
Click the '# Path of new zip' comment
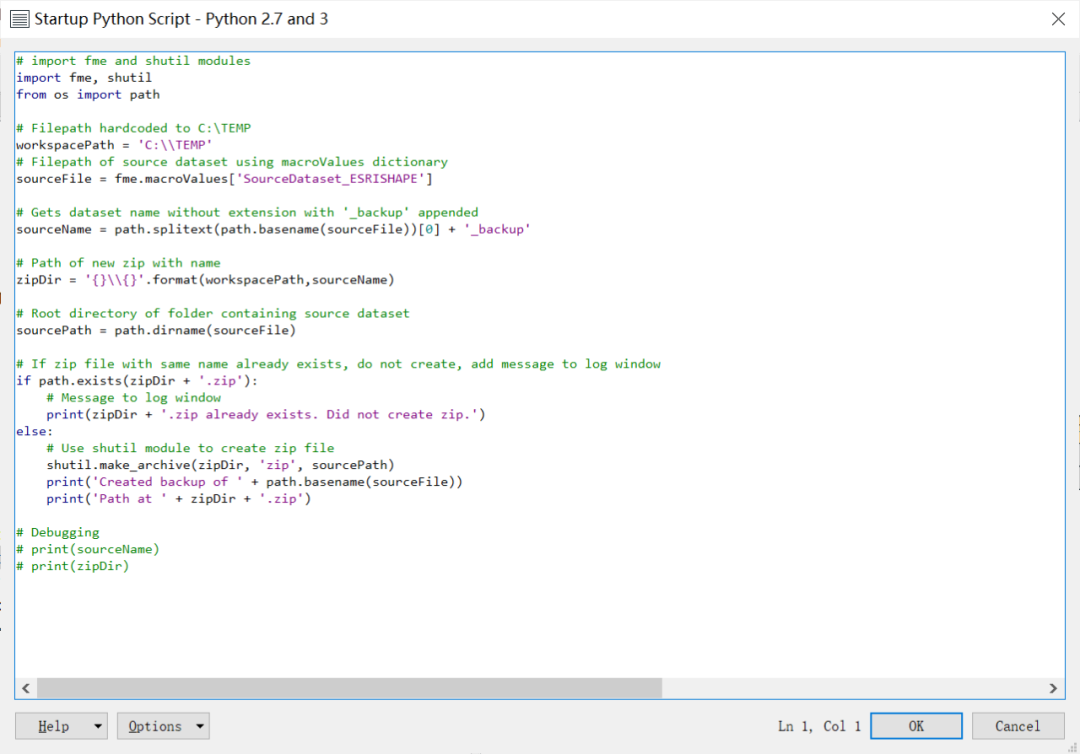click(118, 262)
